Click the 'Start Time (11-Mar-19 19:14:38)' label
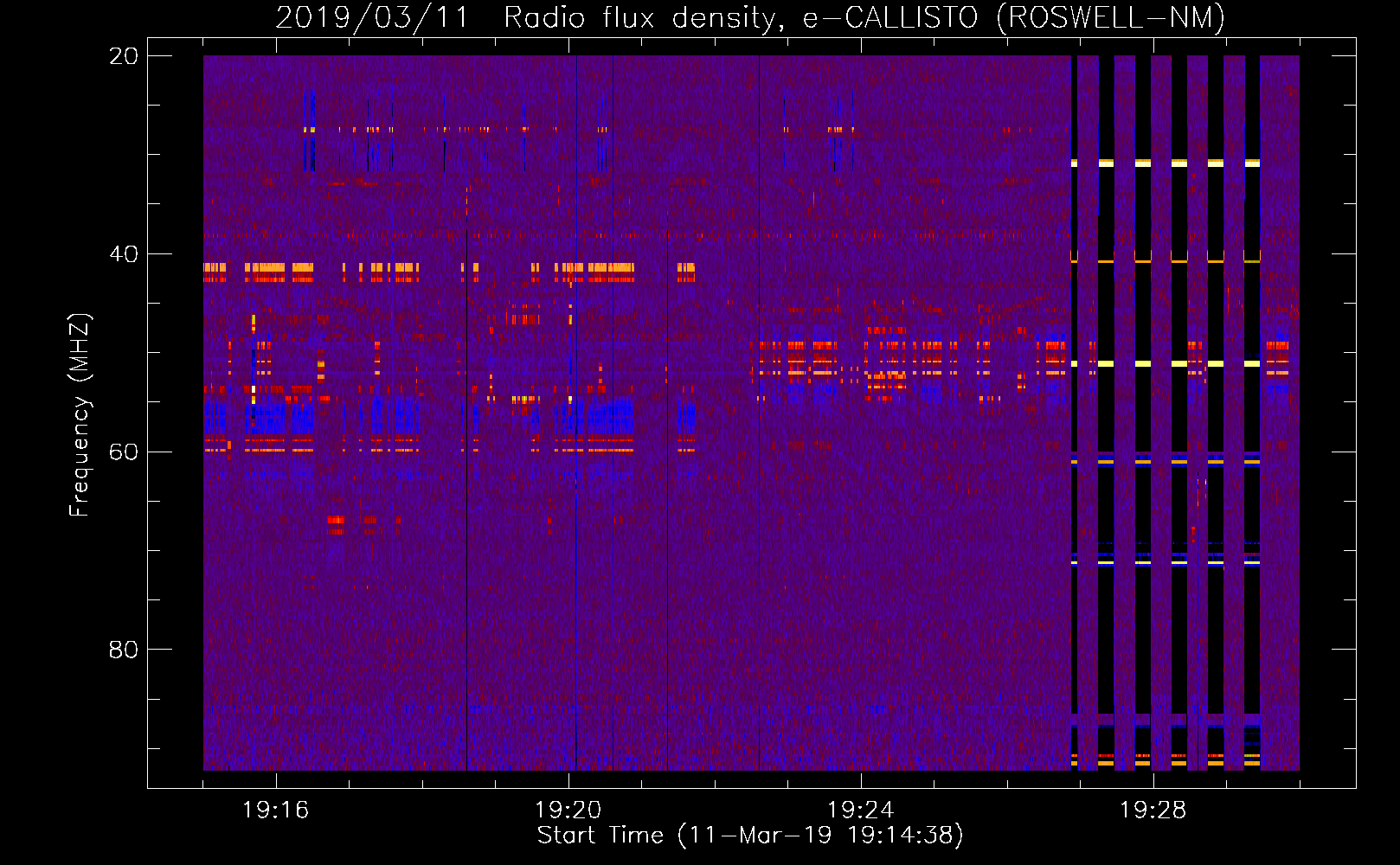Screen dimensions: 1400x865 point(750,836)
